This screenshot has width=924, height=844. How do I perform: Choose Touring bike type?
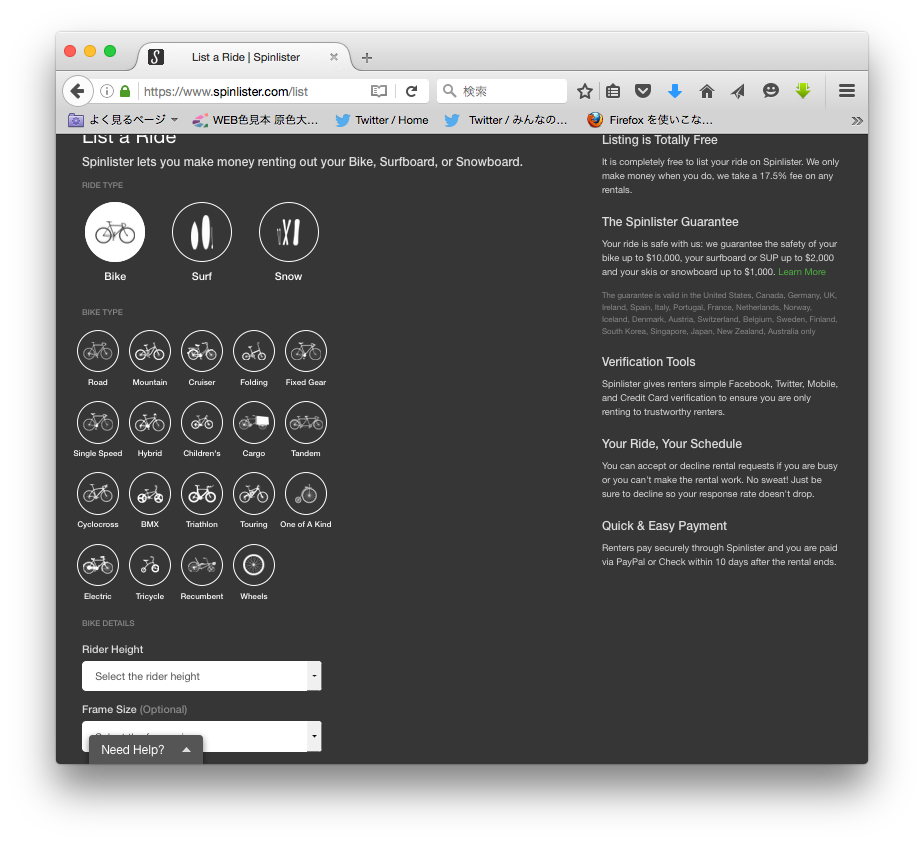point(254,494)
